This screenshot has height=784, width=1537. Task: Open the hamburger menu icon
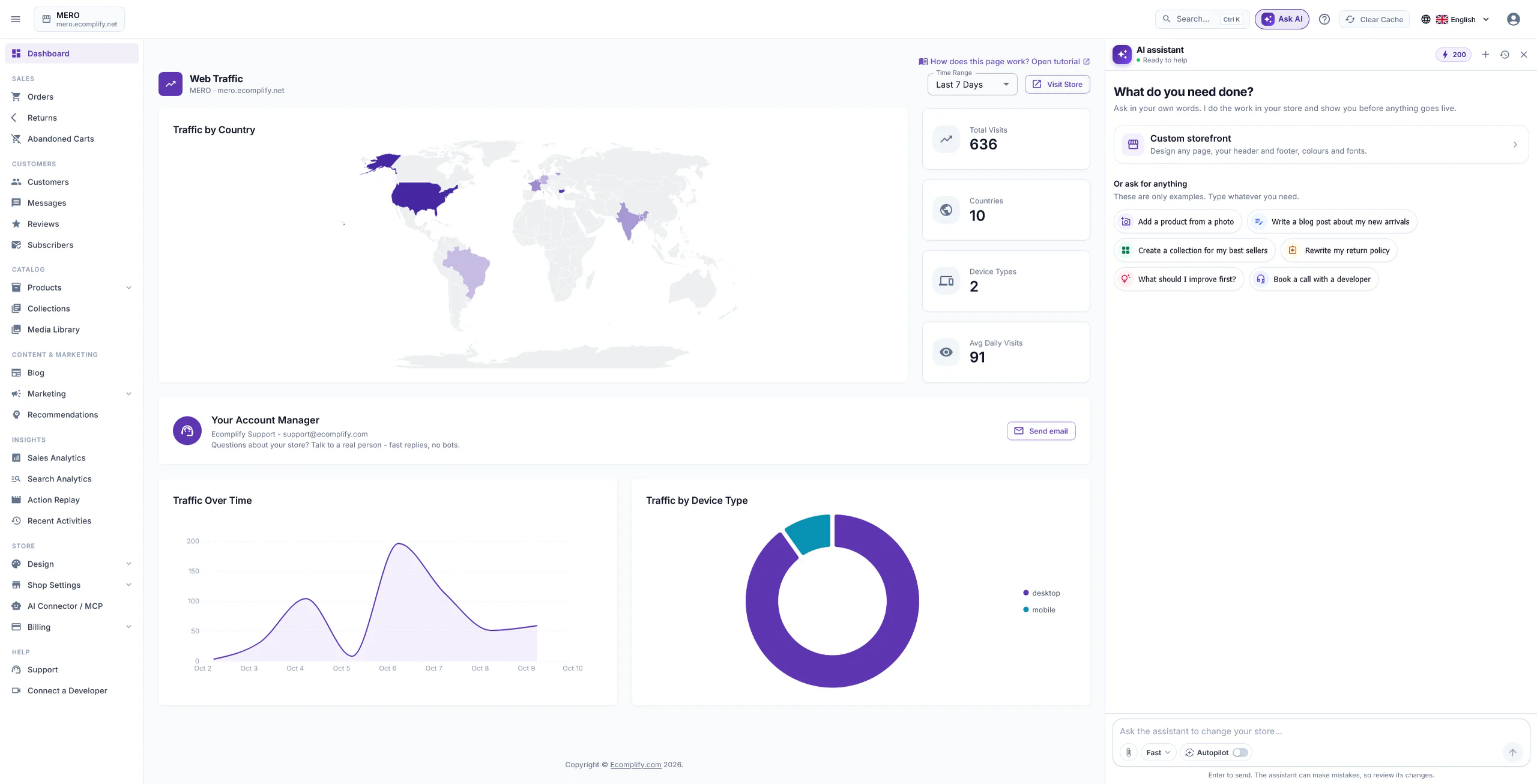point(16,19)
